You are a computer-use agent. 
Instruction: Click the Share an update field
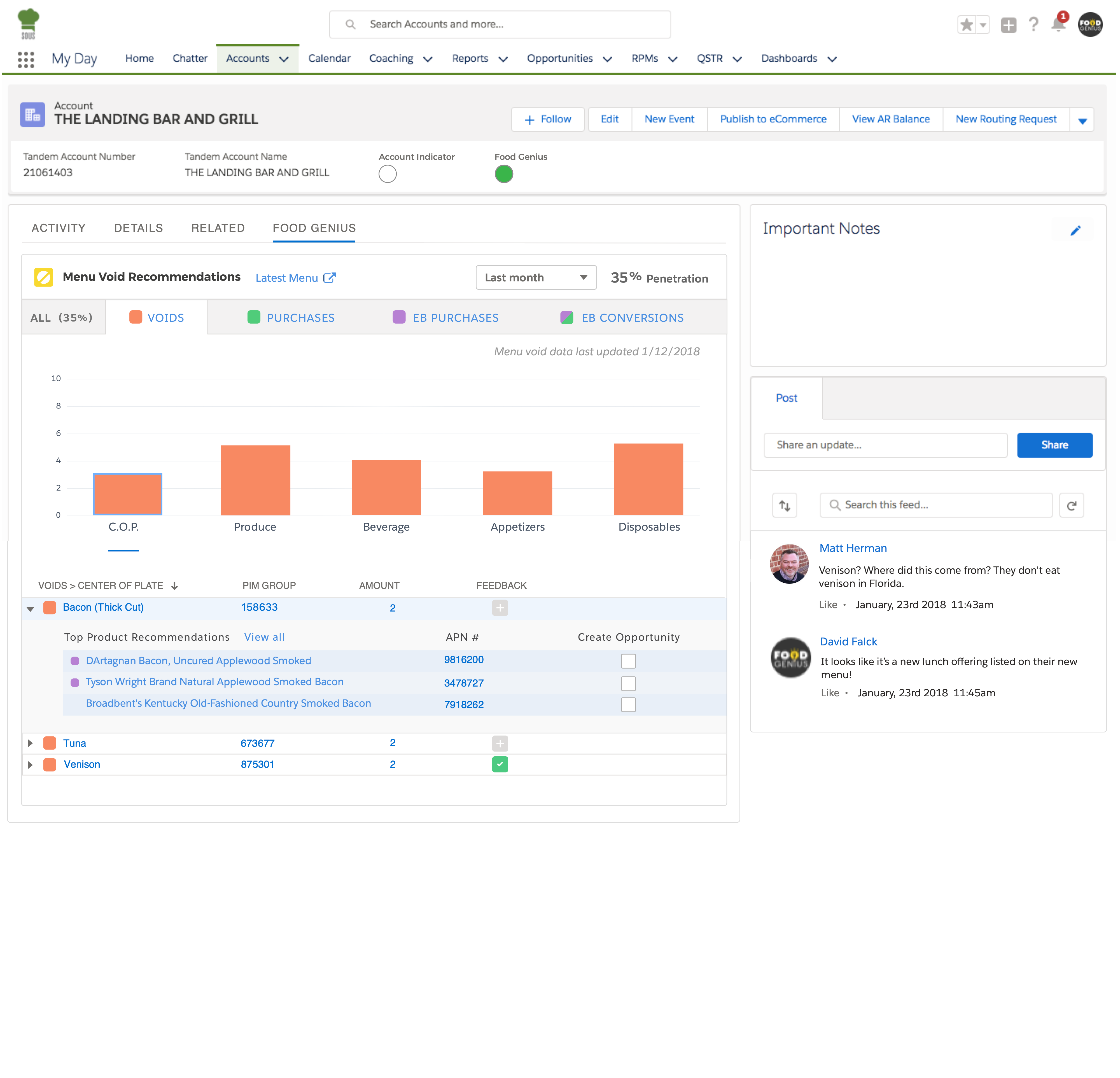pyautogui.click(x=885, y=445)
